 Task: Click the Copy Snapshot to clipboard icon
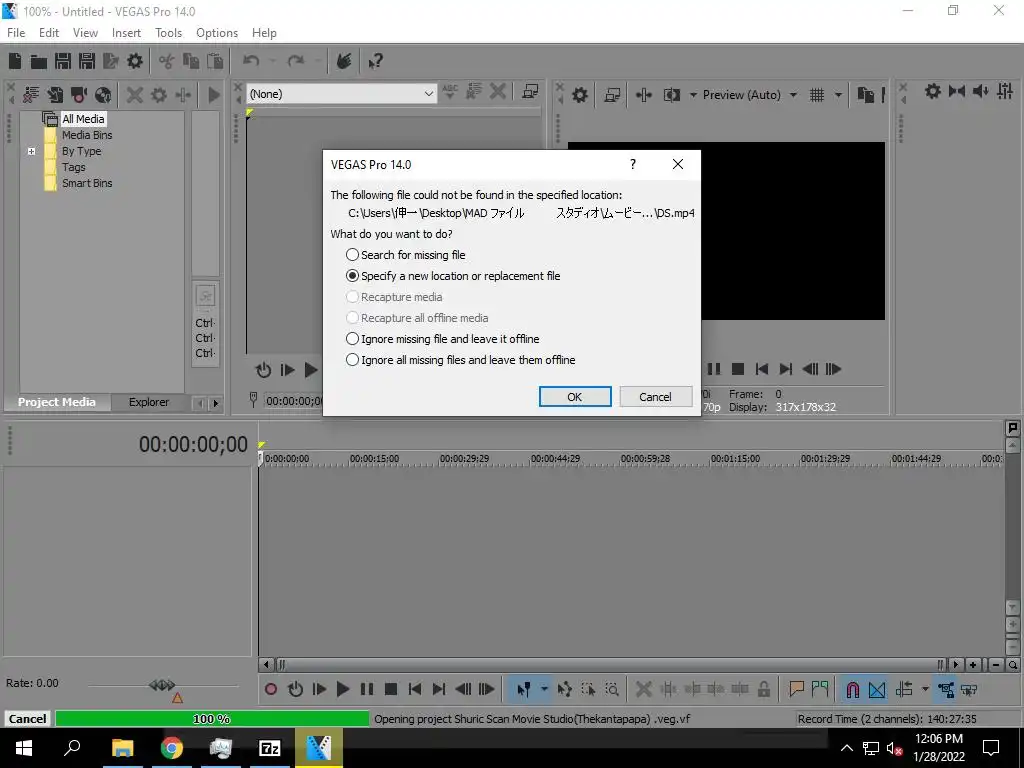865,95
